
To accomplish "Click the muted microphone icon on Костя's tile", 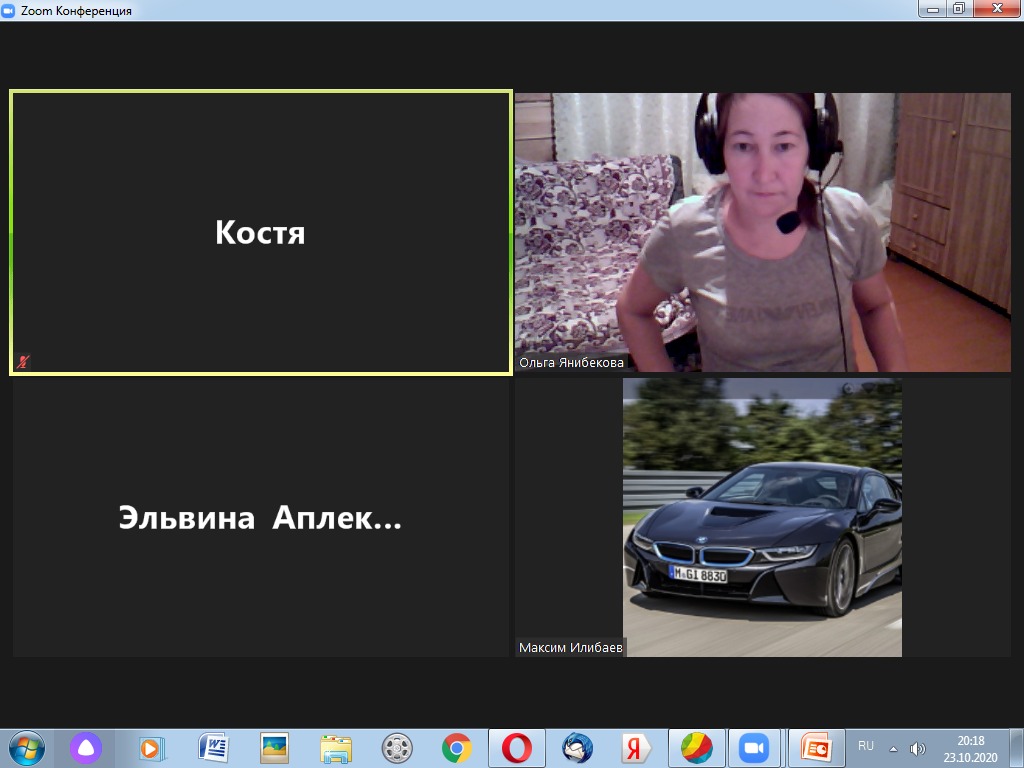I will click(x=23, y=362).
